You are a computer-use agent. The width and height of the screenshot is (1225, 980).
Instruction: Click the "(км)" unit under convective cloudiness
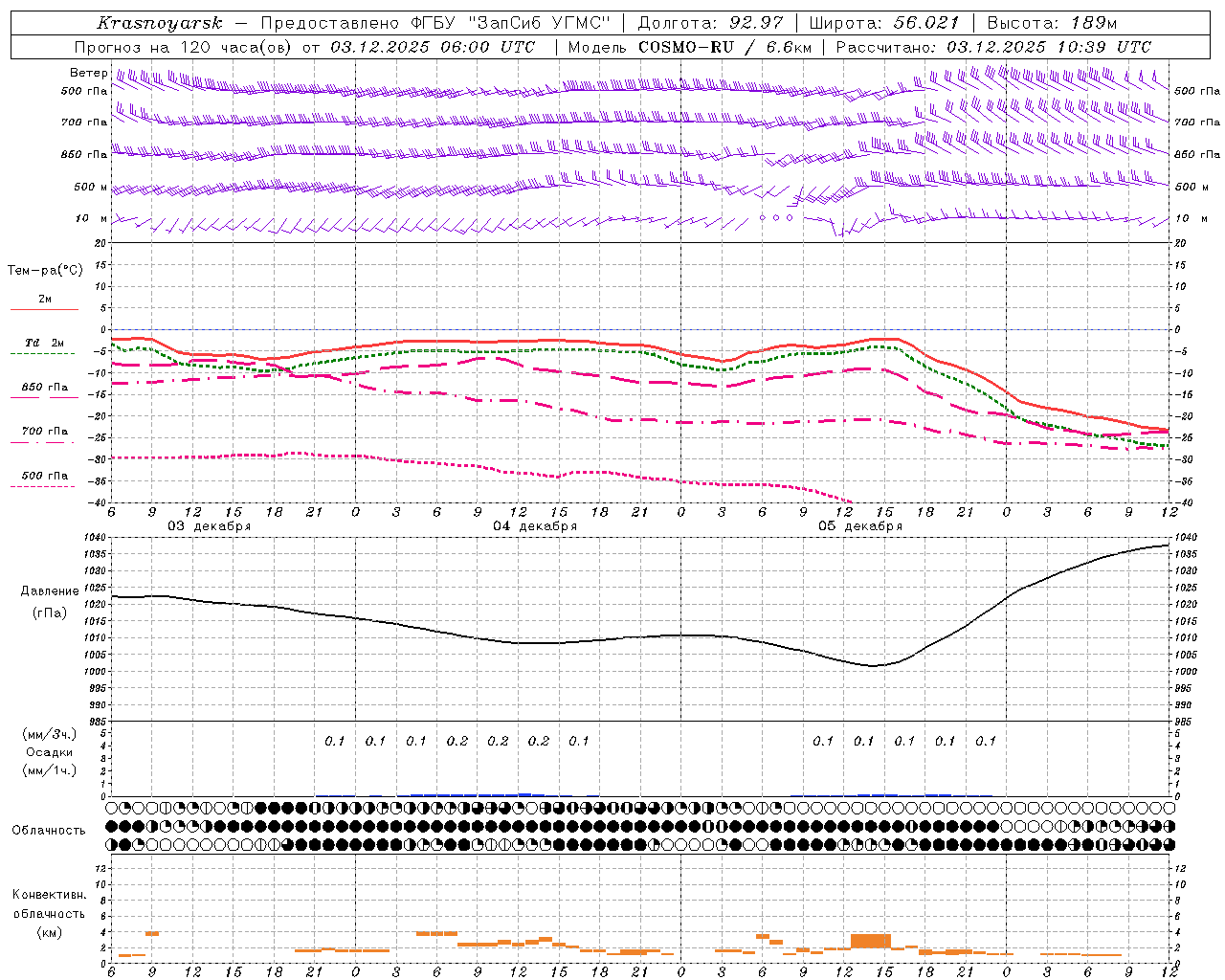pyautogui.click(x=49, y=932)
